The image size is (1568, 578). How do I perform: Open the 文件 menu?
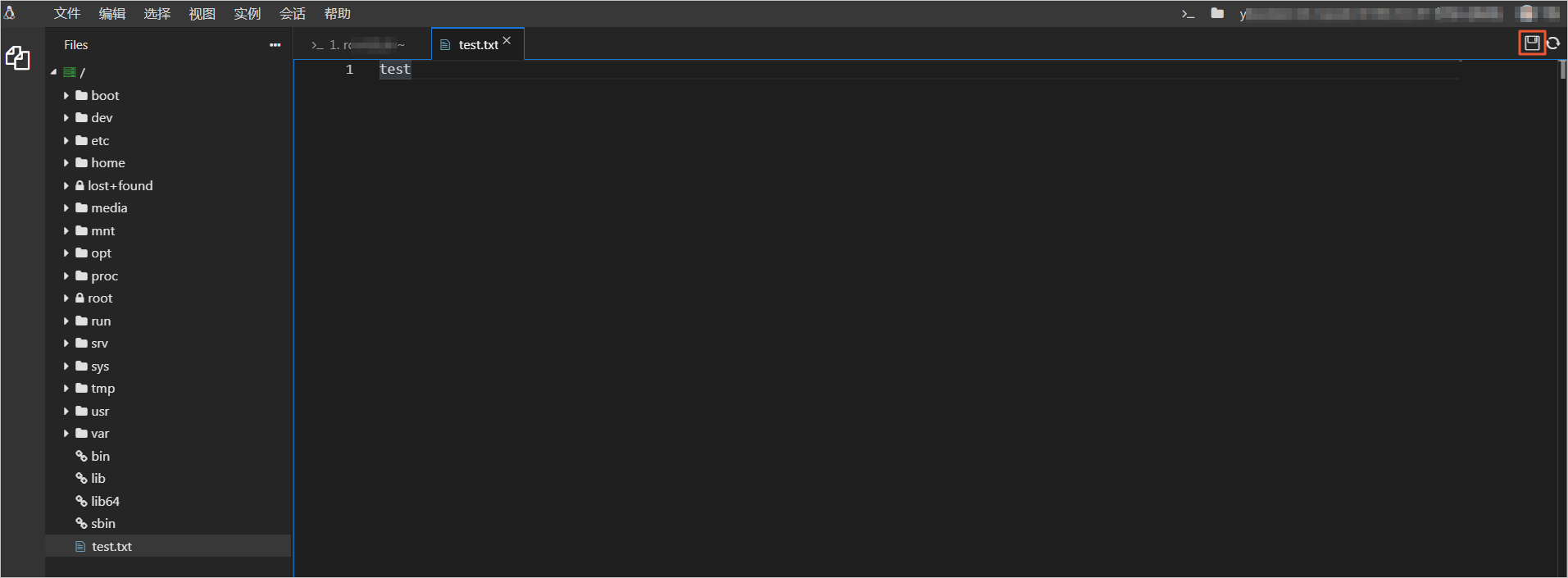click(67, 14)
